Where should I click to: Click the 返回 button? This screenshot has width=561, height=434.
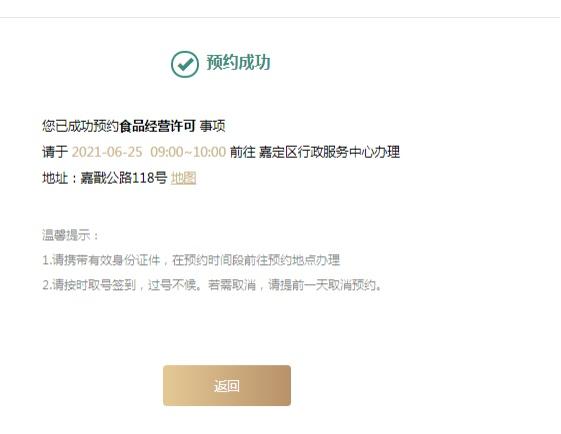click(227, 385)
